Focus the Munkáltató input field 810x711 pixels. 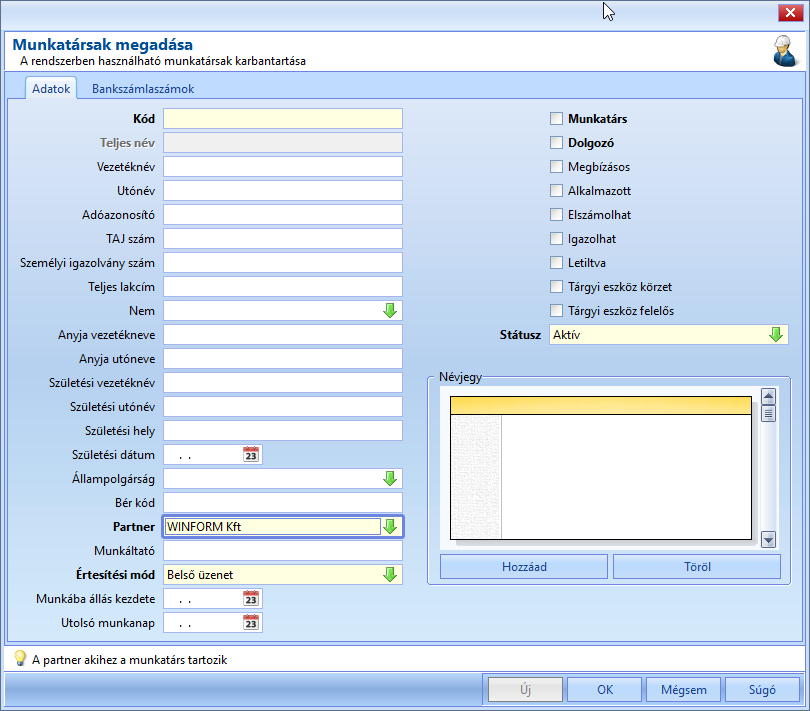[x=283, y=551]
